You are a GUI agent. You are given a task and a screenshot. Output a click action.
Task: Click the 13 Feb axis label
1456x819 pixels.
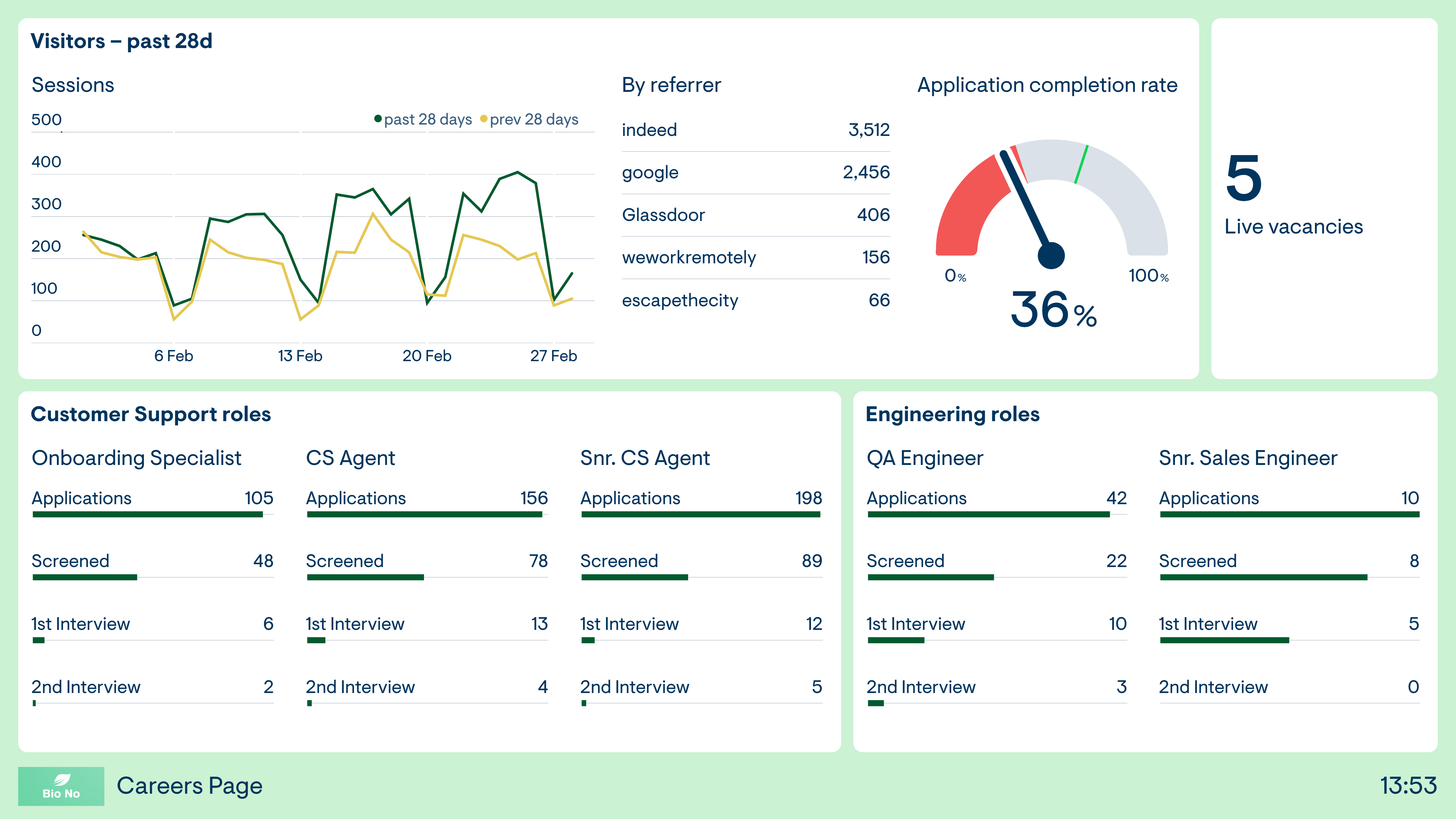pyautogui.click(x=300, y=356)
